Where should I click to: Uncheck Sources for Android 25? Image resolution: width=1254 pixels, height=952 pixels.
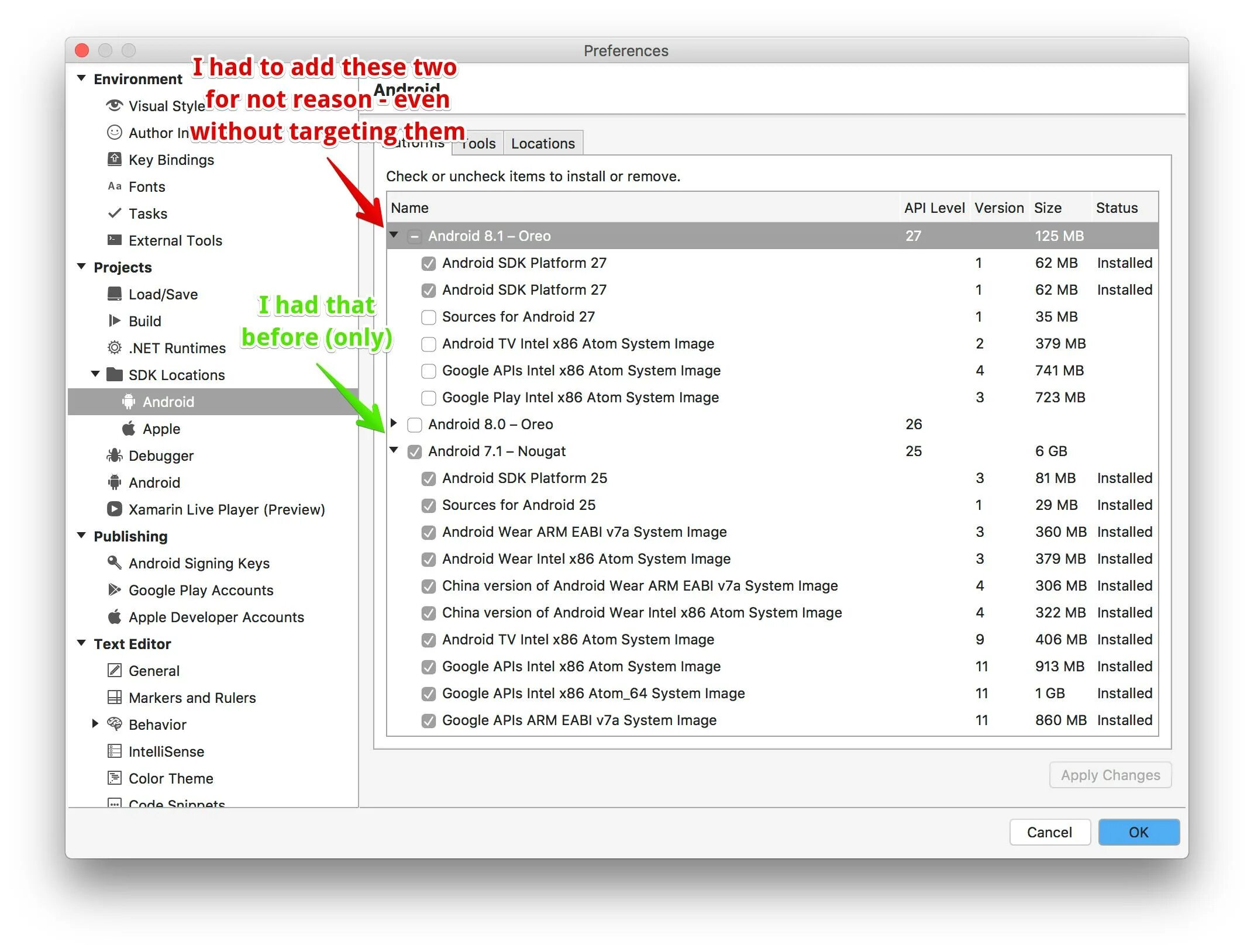click(x=429, y=505)
